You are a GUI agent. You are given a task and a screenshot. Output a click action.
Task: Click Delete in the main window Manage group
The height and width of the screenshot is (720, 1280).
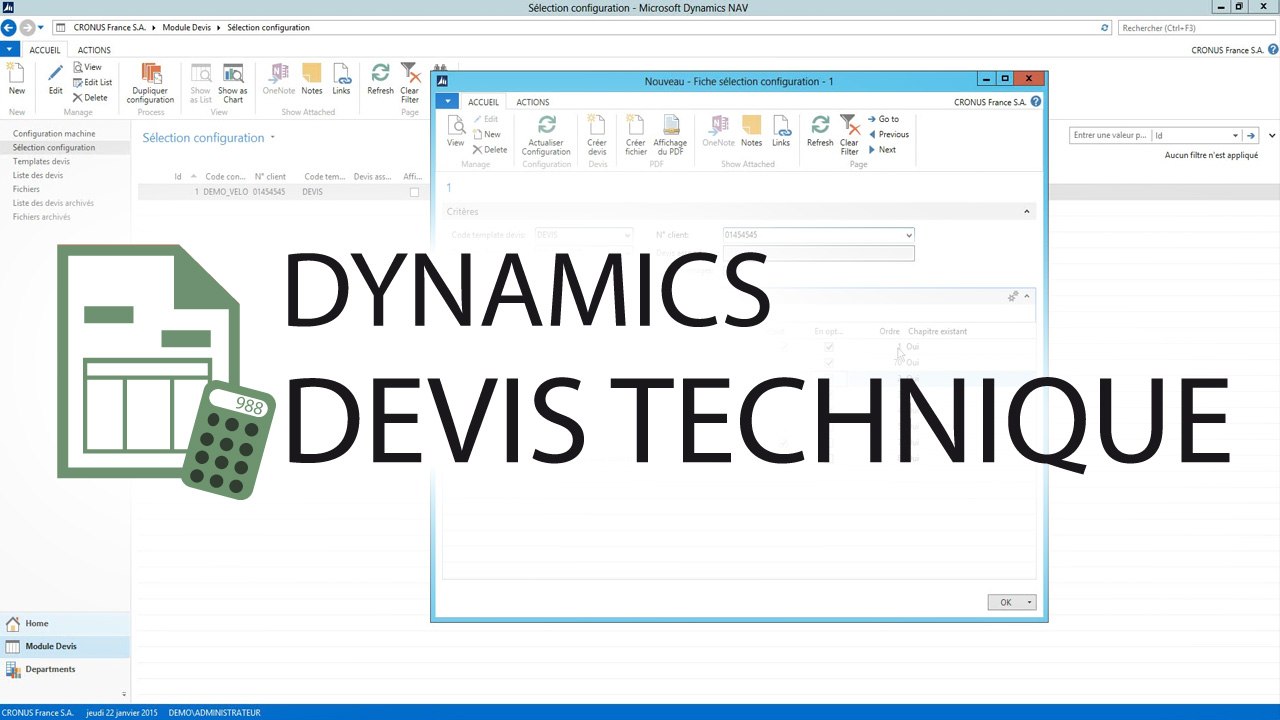point(90,97)
